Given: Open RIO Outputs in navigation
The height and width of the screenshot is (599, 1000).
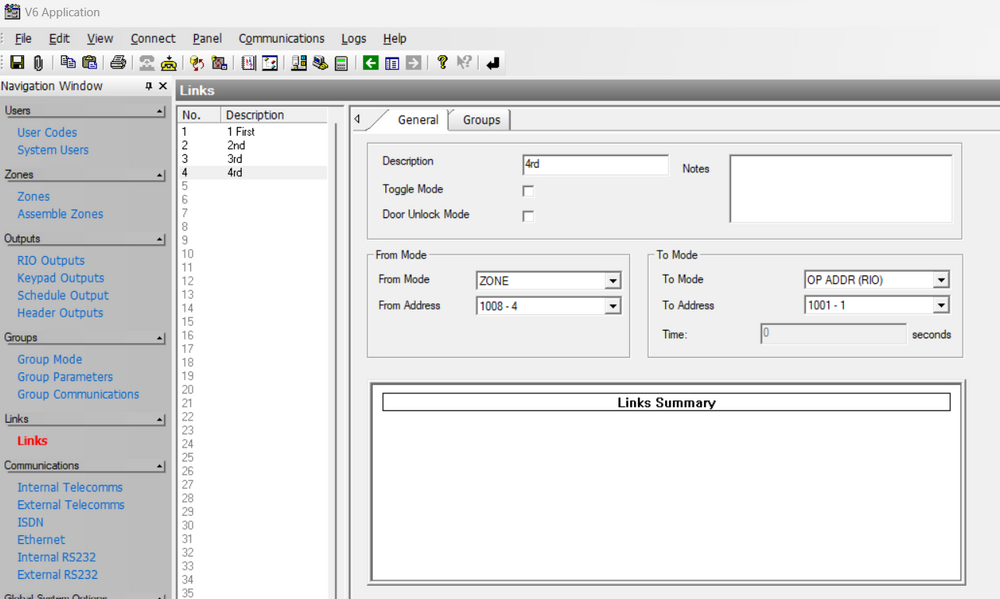Looking at the screenshot, I should 51,261.
